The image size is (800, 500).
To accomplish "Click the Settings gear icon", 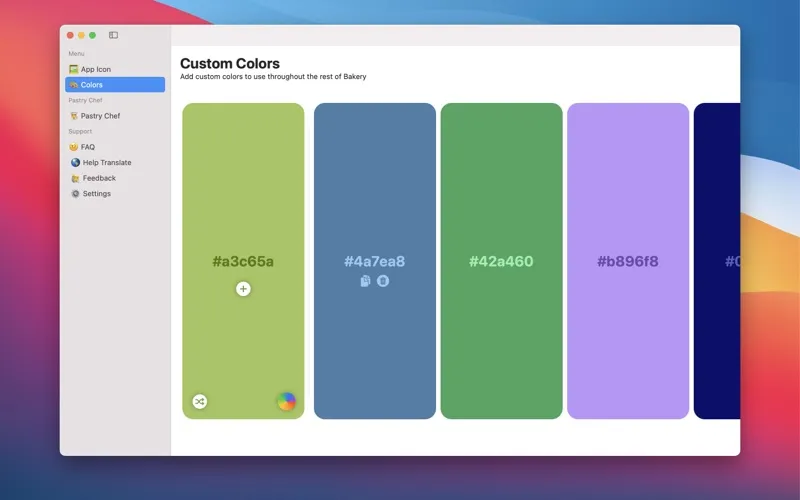I will [76, 193].
